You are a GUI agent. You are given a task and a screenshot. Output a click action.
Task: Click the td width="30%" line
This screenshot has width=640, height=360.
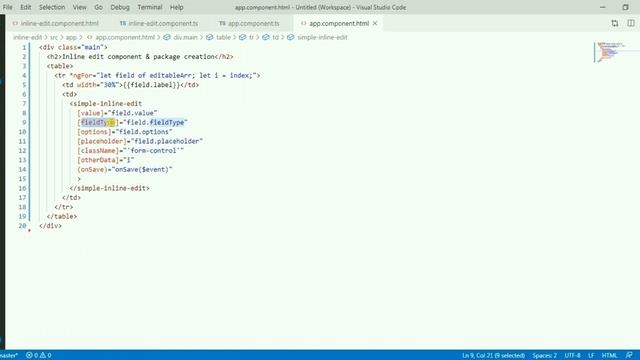click(x=131, y=85)
